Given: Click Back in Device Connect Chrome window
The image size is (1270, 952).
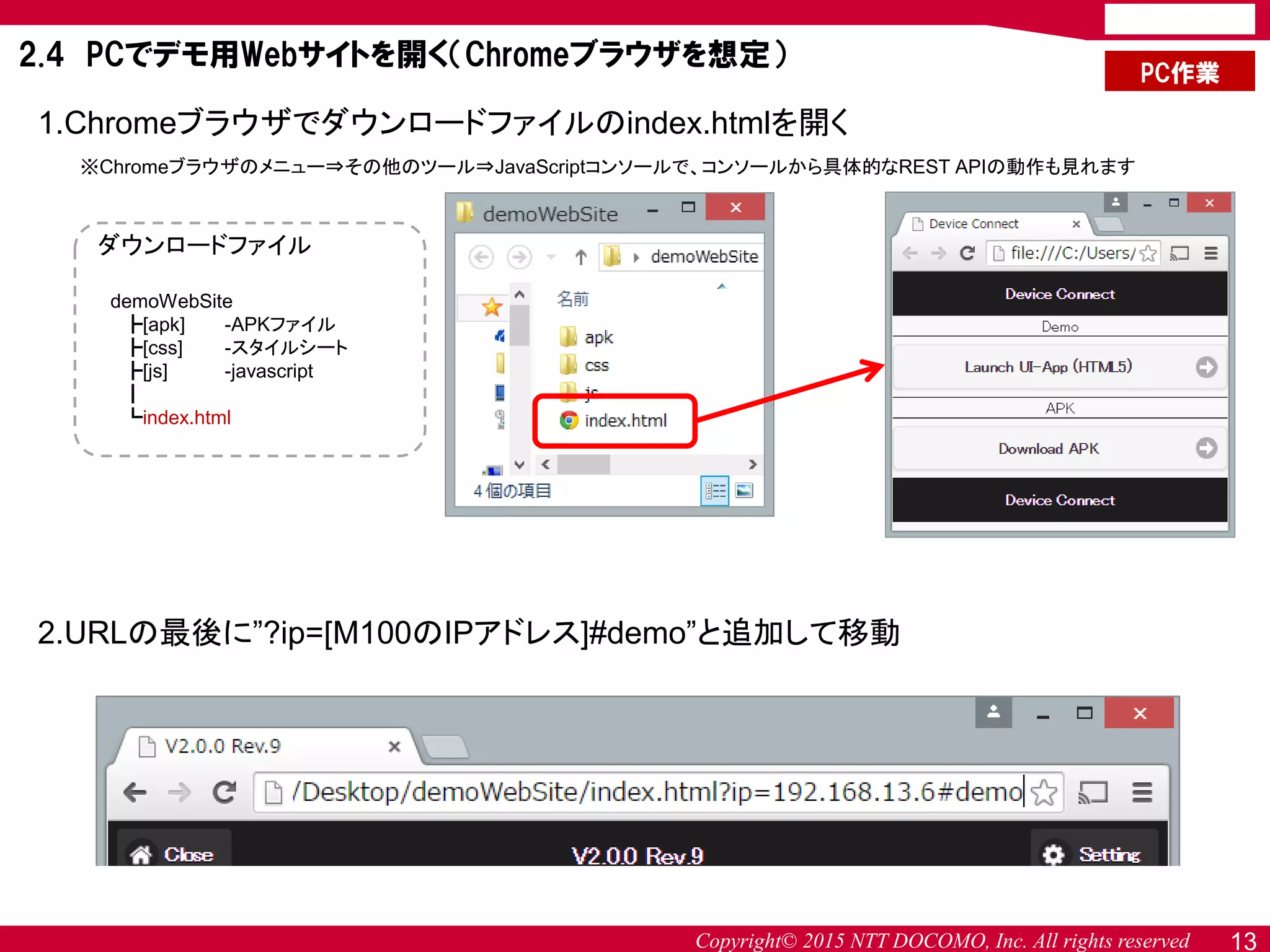Looking at the screenshot, I should 910,253.
